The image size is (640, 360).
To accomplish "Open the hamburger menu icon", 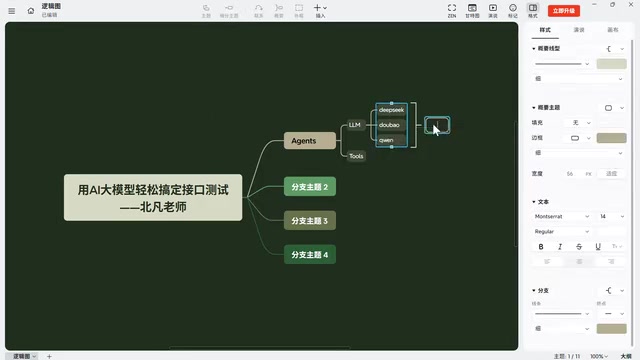I will (x=11, y=11).
